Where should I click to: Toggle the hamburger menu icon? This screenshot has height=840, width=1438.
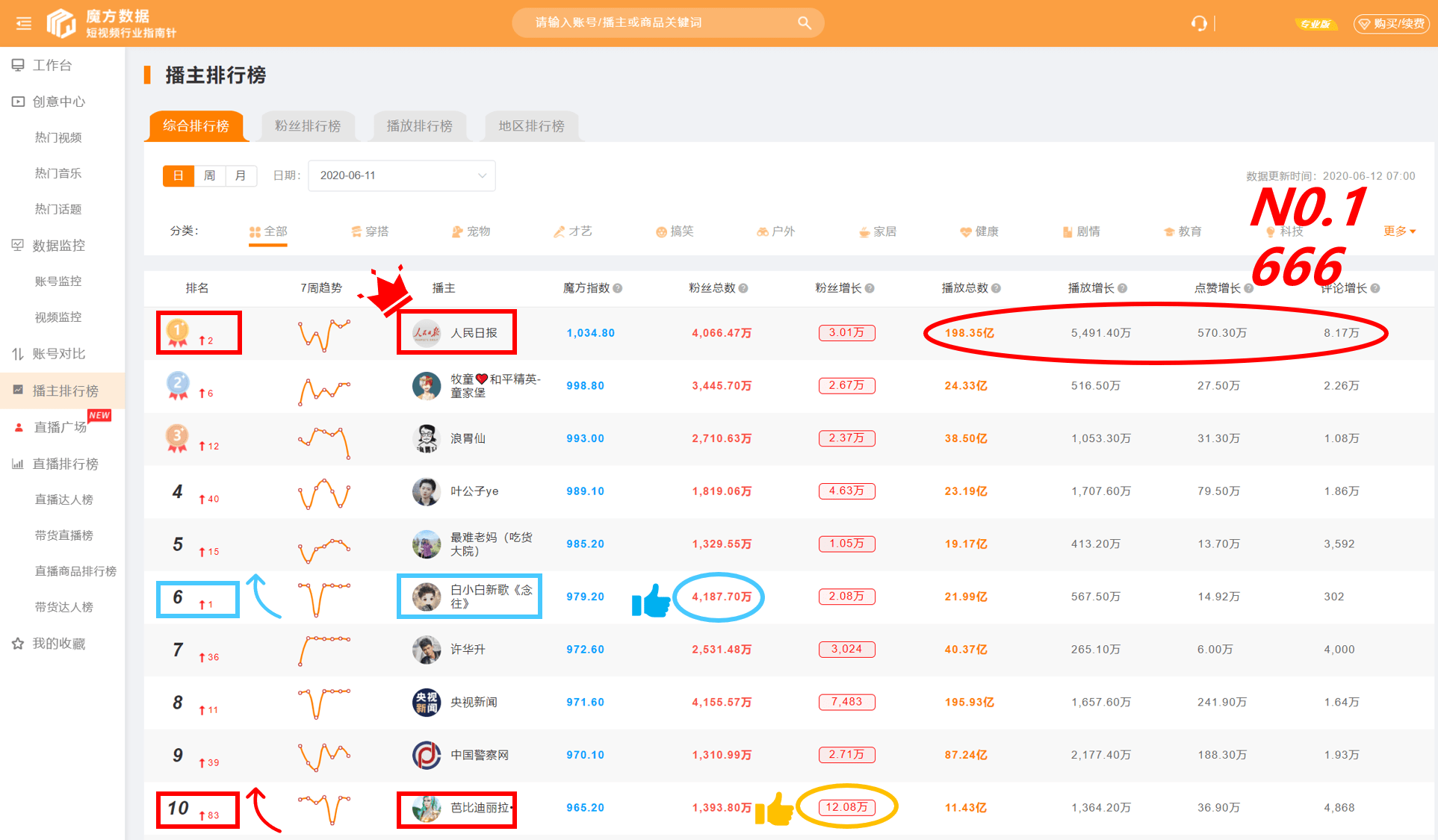24,23
